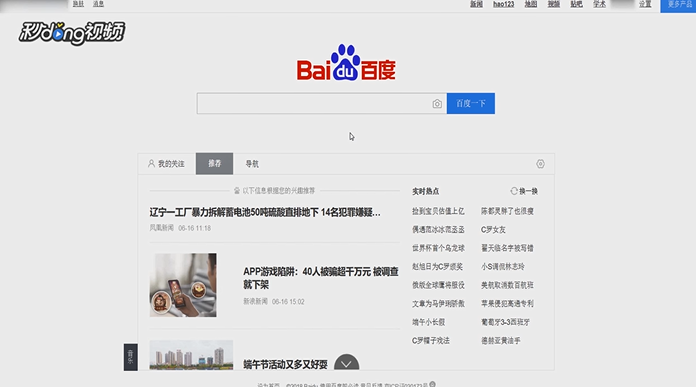Open hot topic 葡萄牙3-3西班牙
This screenshot has width=696, height=387.
[506, 322]
